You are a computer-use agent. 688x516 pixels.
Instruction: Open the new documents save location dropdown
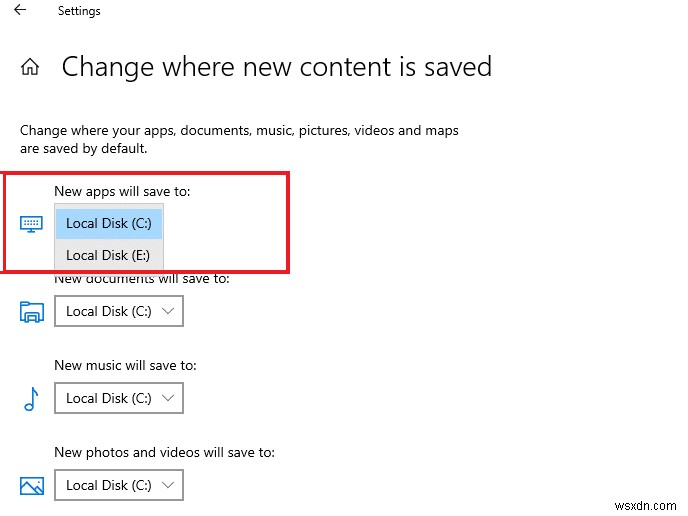pos(119,311)
